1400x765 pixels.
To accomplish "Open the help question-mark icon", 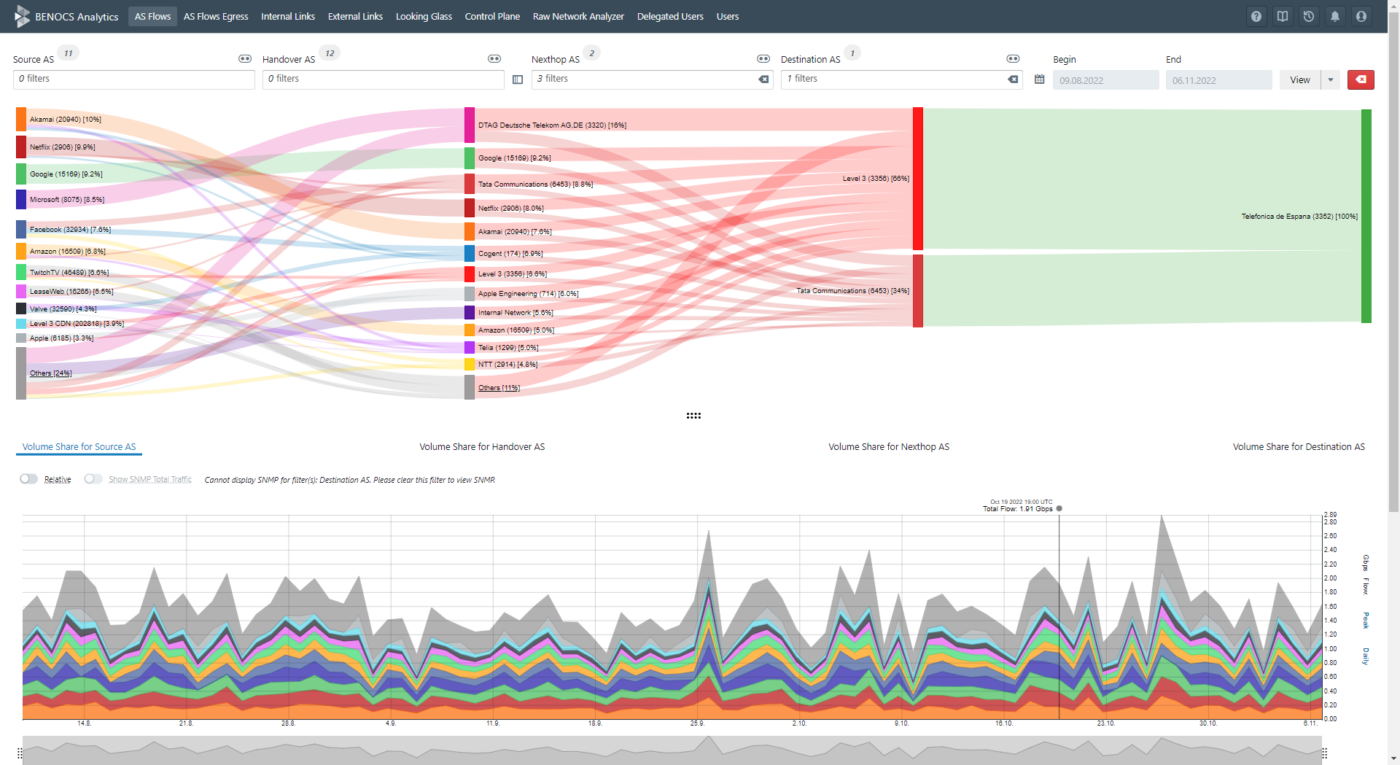I will coord(1256,17).
